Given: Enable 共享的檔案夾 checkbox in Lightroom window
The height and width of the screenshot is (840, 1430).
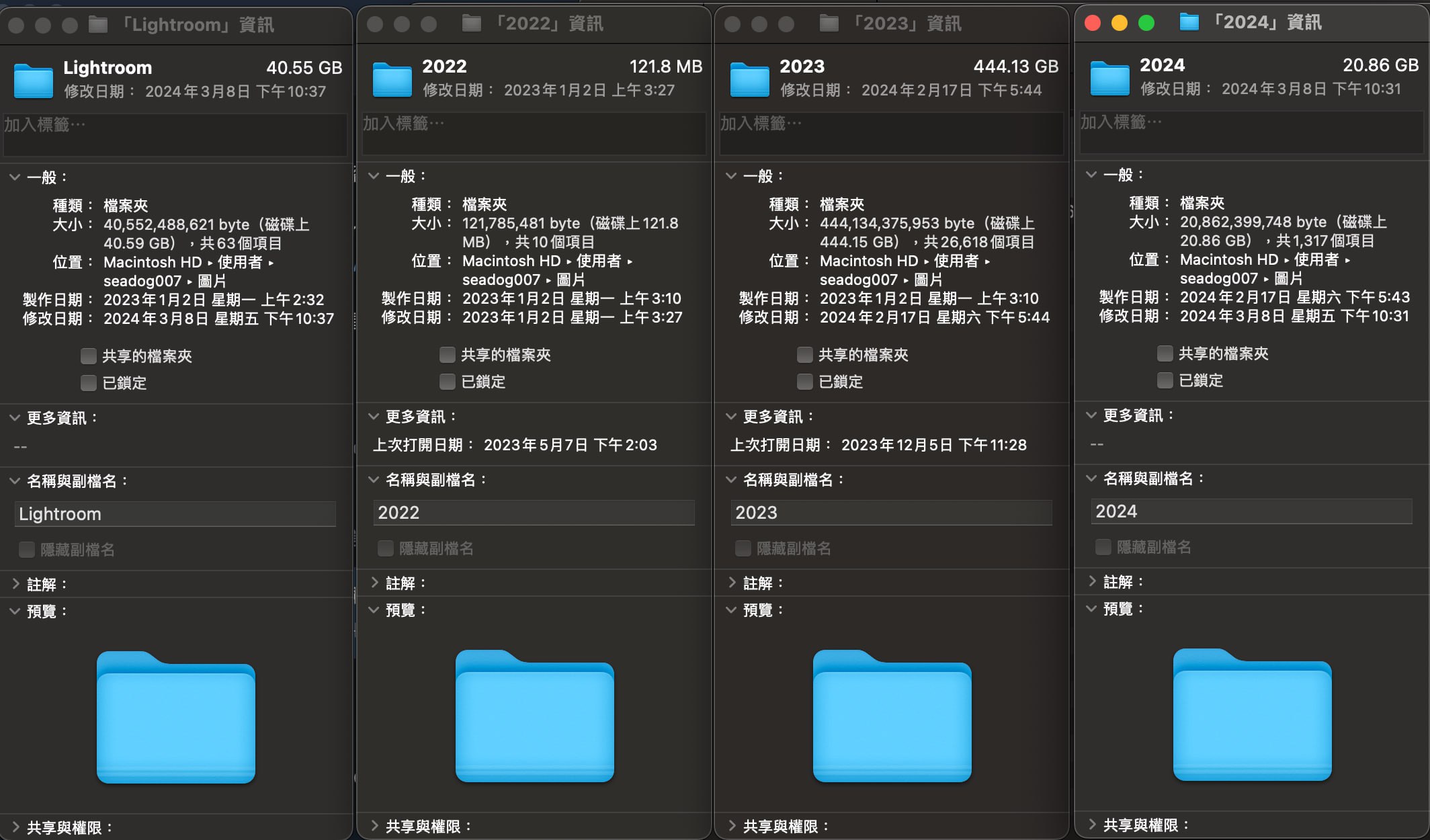Looking at the screenshot, I should click(89, 355).
